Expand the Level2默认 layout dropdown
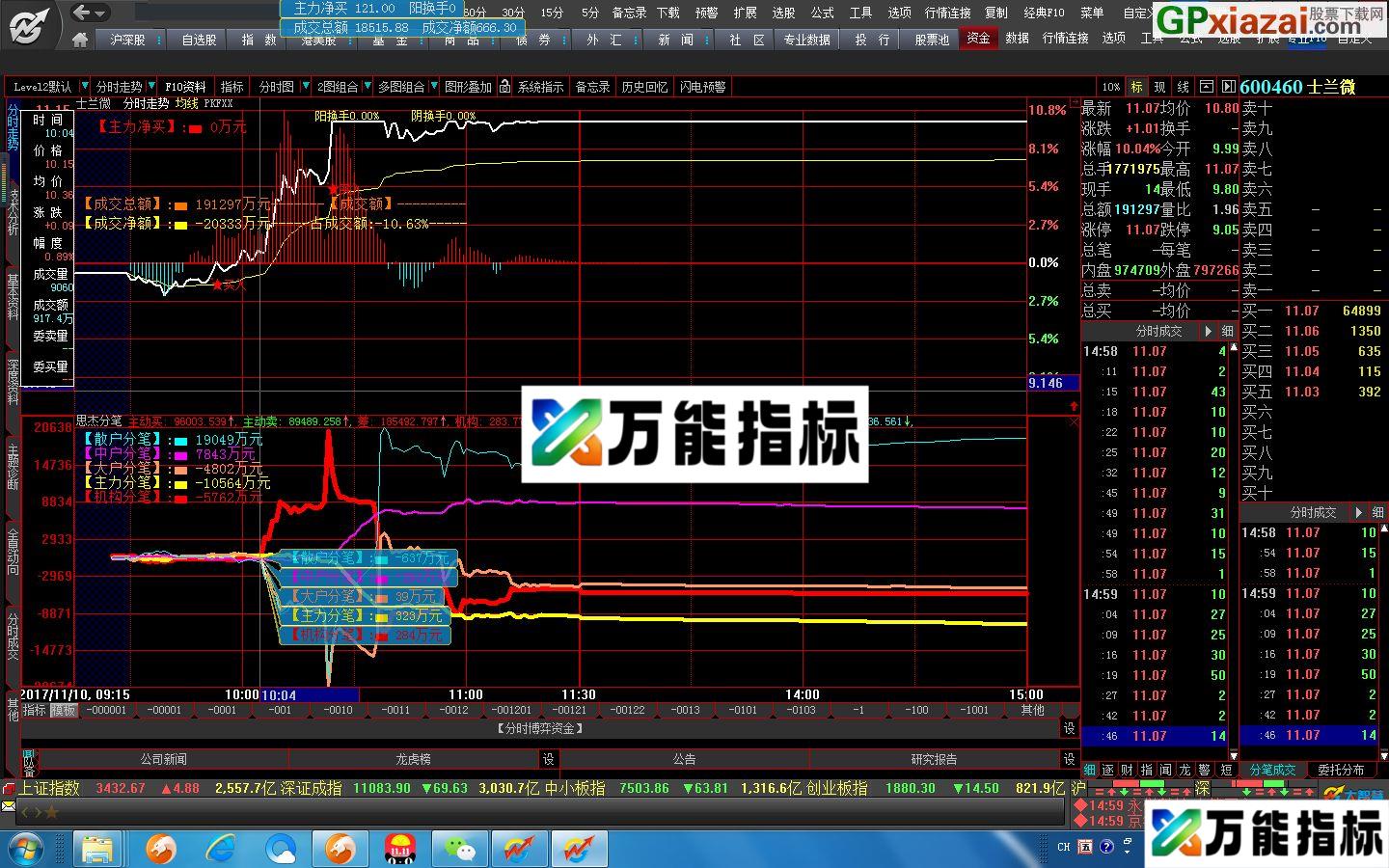 point(84,86)
